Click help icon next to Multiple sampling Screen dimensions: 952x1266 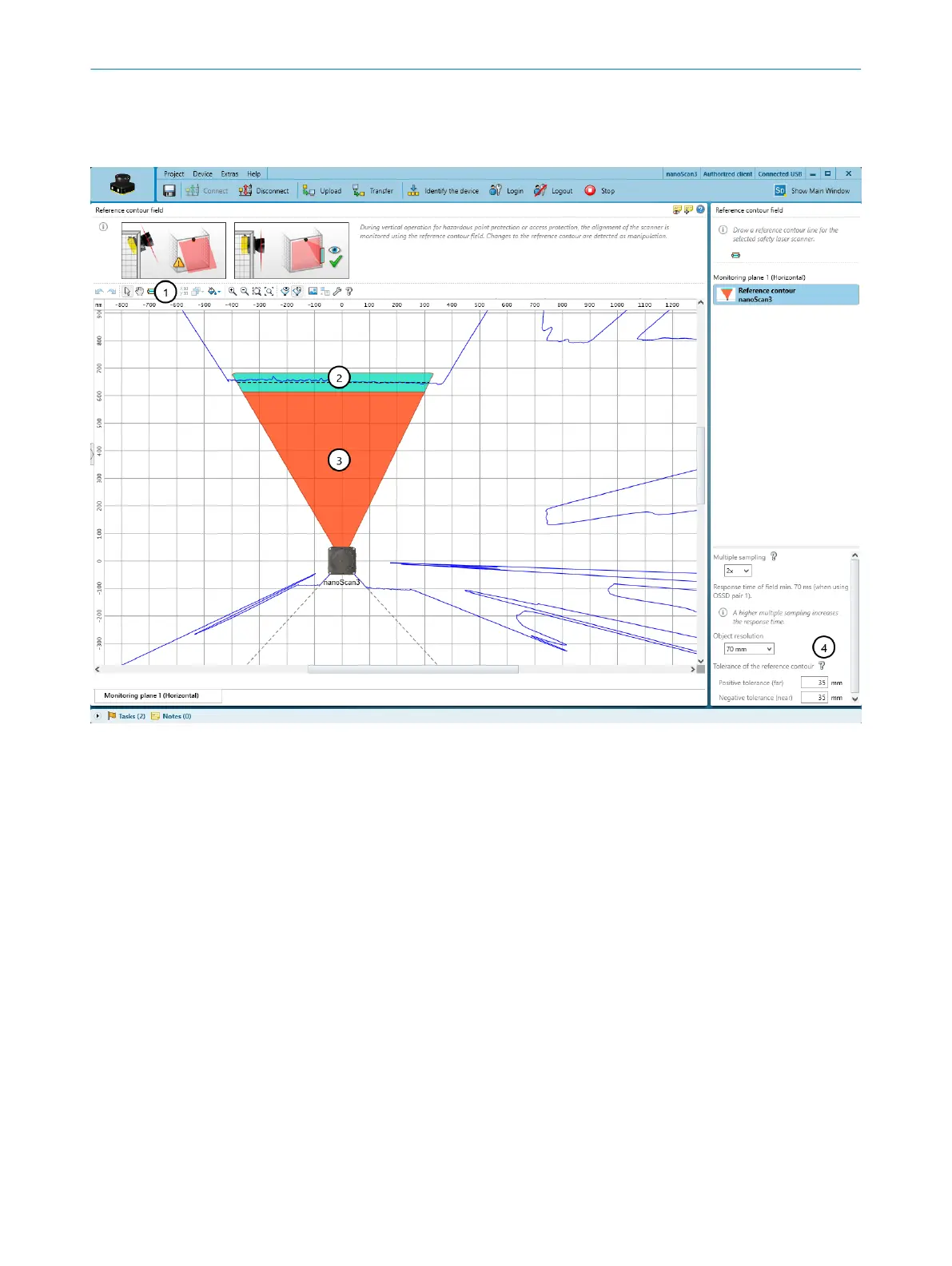[774, 557]
